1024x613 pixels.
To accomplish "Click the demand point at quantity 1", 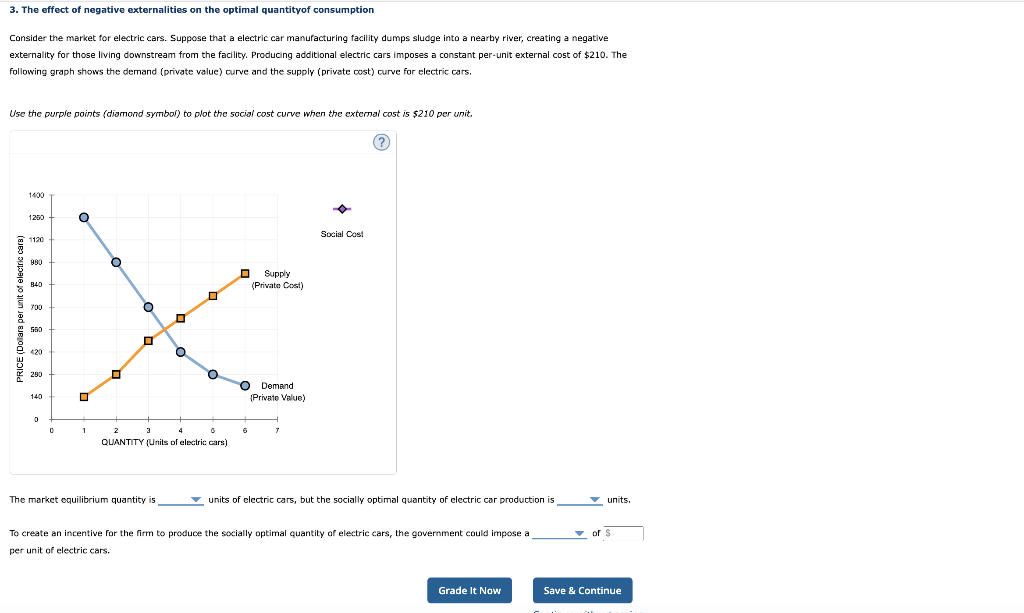I will point(83,217).
